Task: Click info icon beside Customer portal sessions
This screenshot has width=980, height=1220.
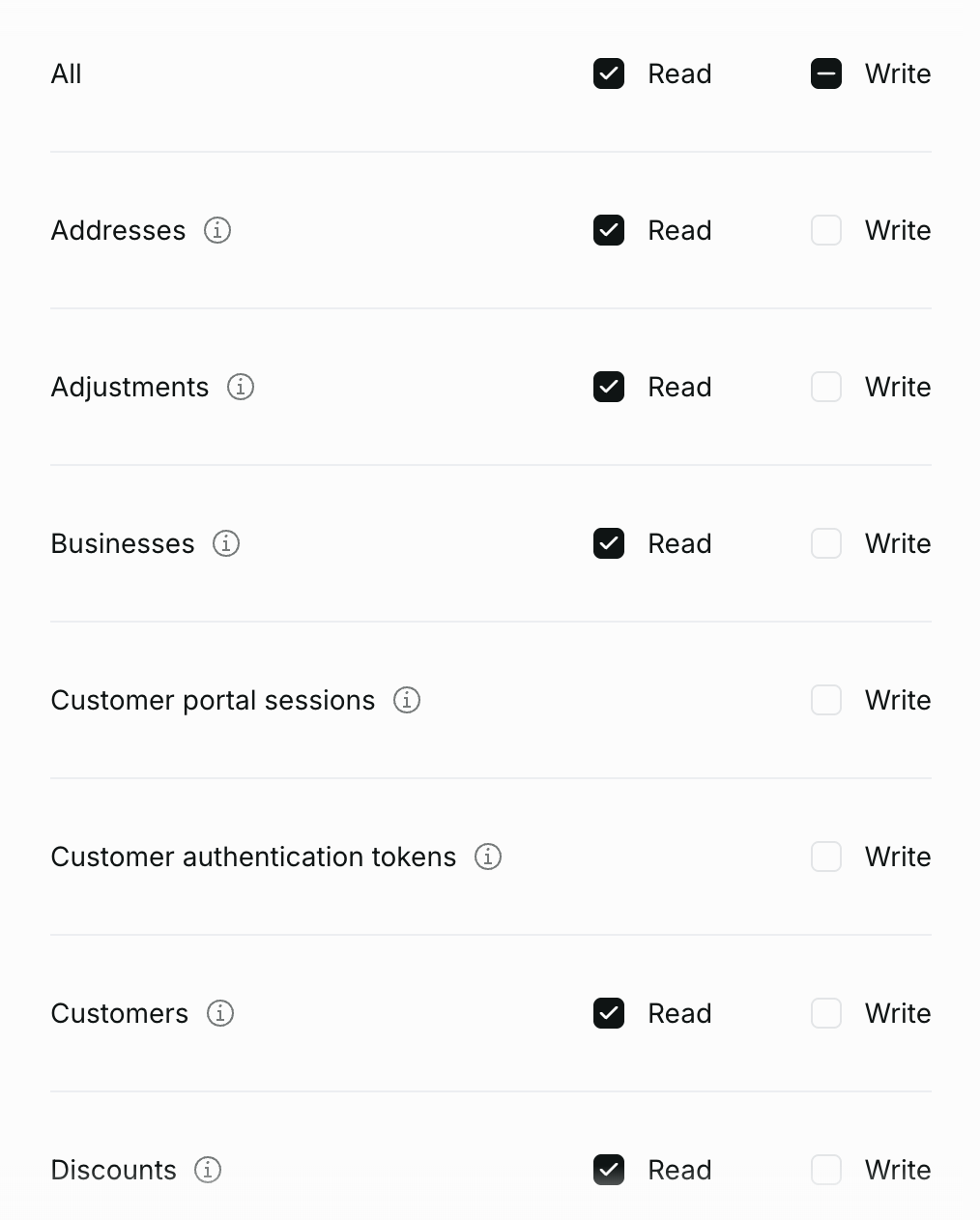Action: click(x=407, y=700)
